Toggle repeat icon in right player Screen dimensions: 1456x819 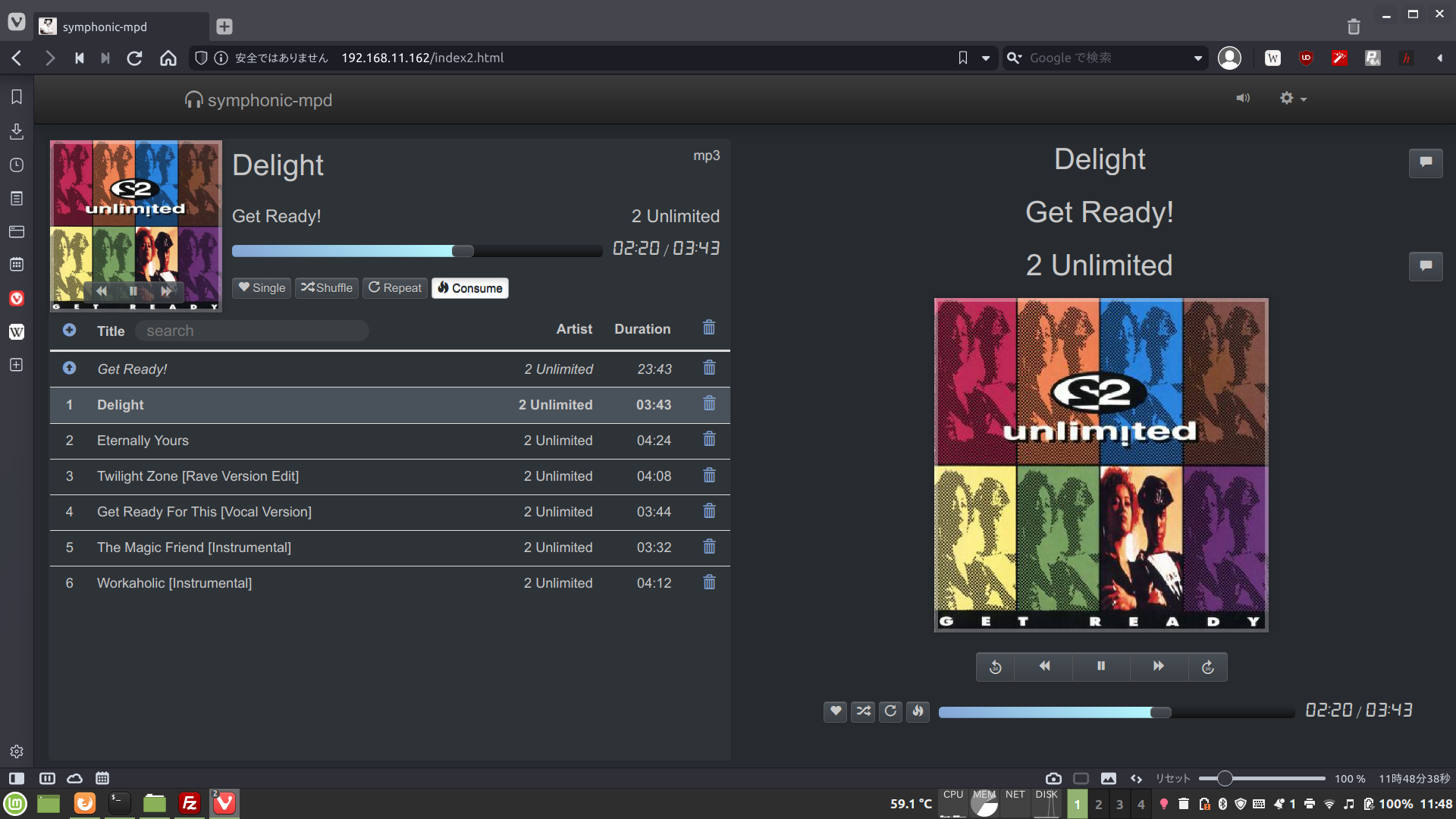(x=890, y=711)
